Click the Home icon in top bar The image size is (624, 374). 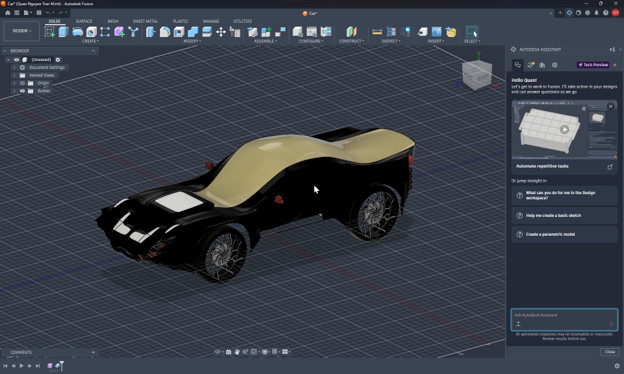(7, 13)
